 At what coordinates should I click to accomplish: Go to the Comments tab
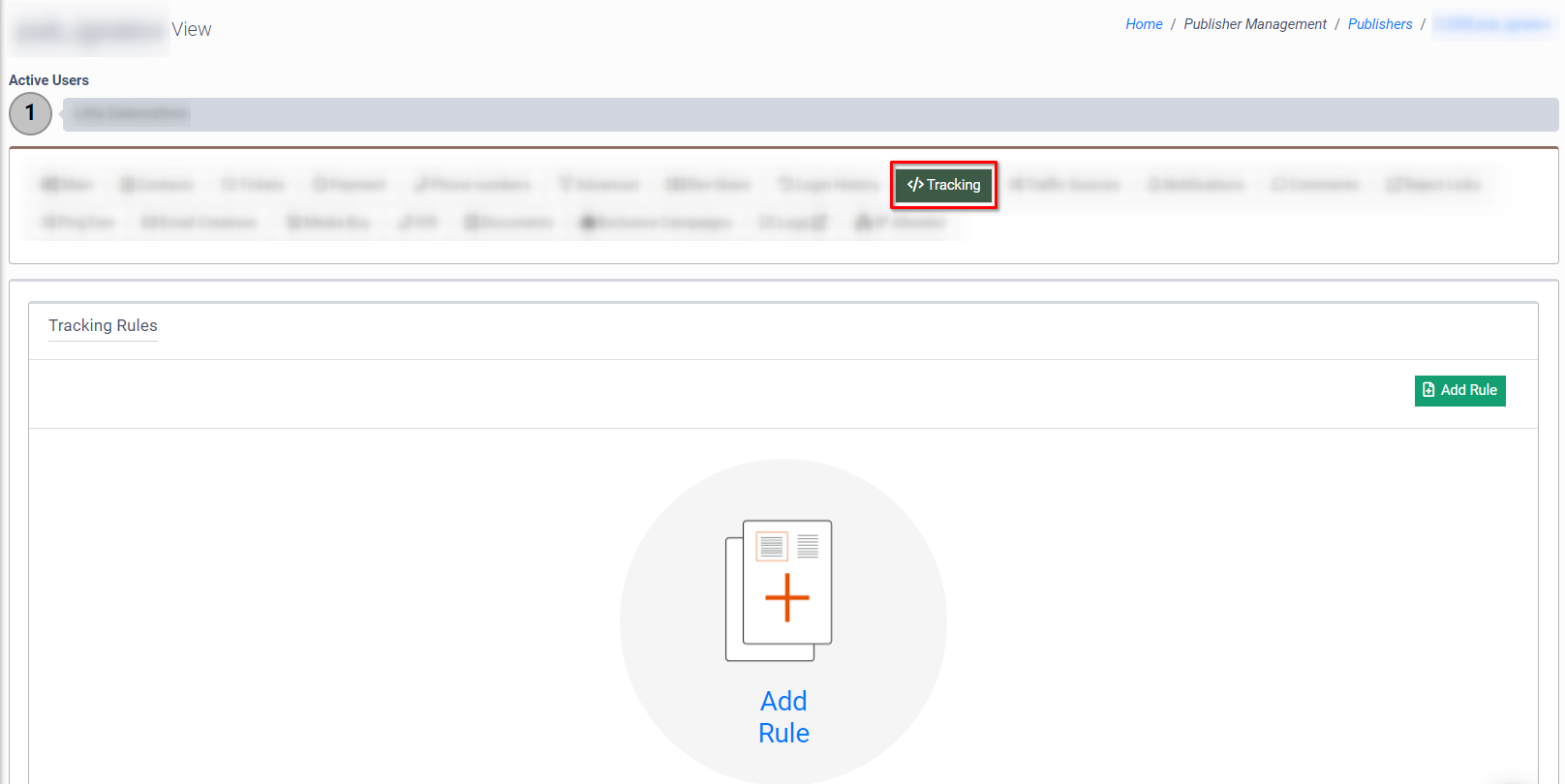pyautogui.click(x=1315, y=185)
